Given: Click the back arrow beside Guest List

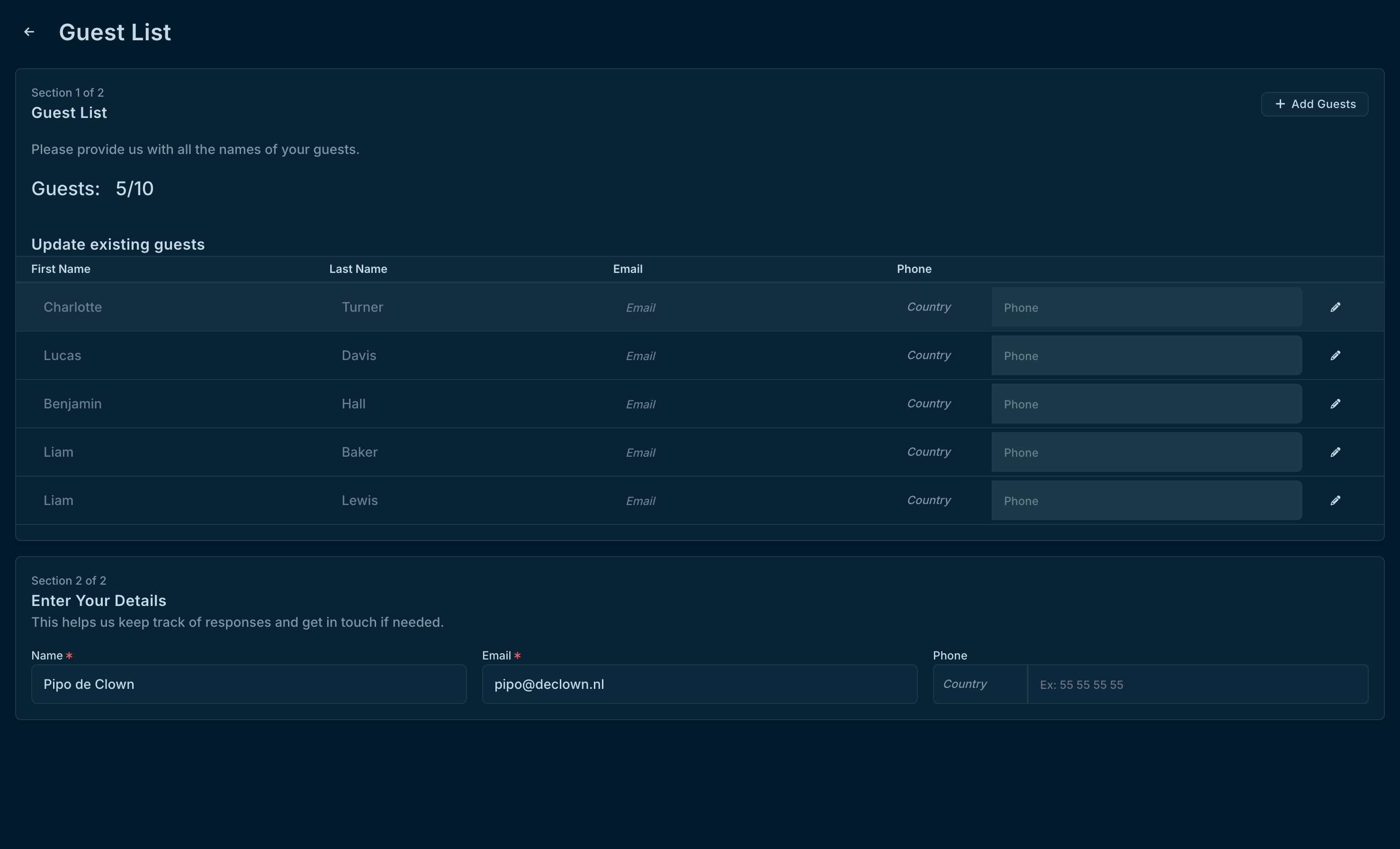Looking at the screenshot, I should coord(29,32).
